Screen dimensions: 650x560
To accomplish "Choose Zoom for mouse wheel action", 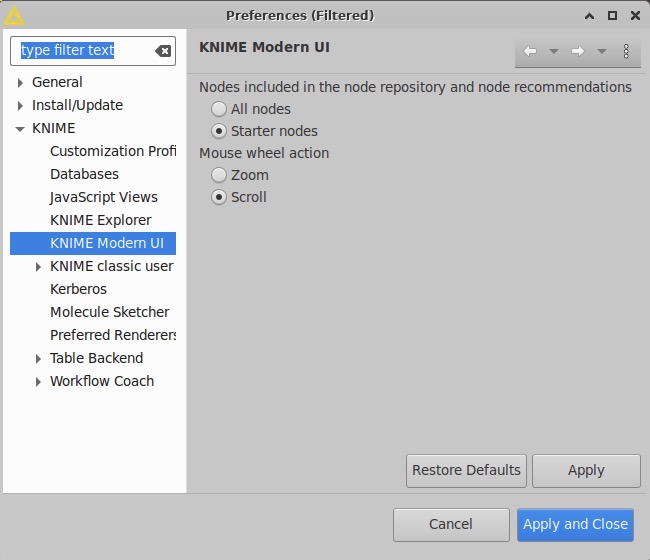I will coord(219,175).
